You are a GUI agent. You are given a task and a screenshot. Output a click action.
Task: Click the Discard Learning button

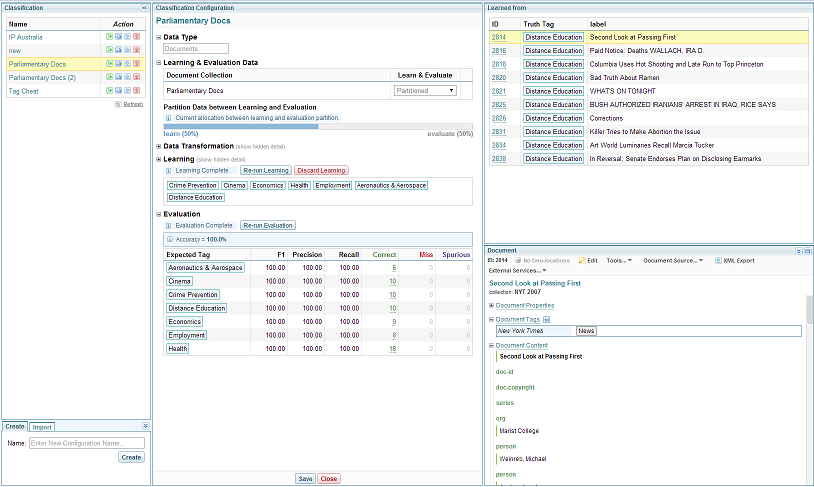pyautogui.click(x=320, y=170)
